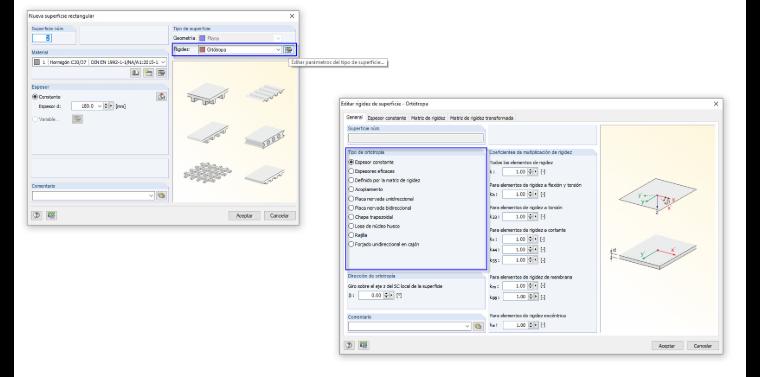
Task: Select the Rejilla radio button
Action: coord(351,235)
